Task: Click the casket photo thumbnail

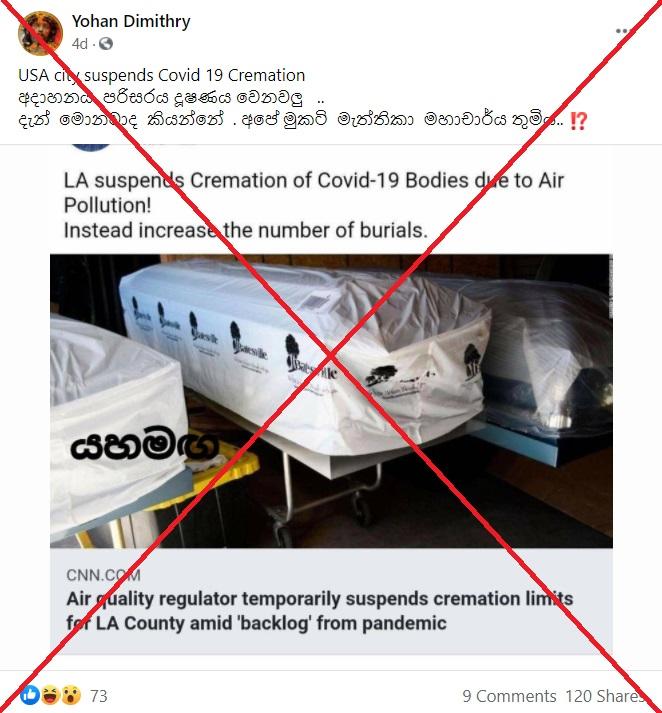Action: pos(331,401)
